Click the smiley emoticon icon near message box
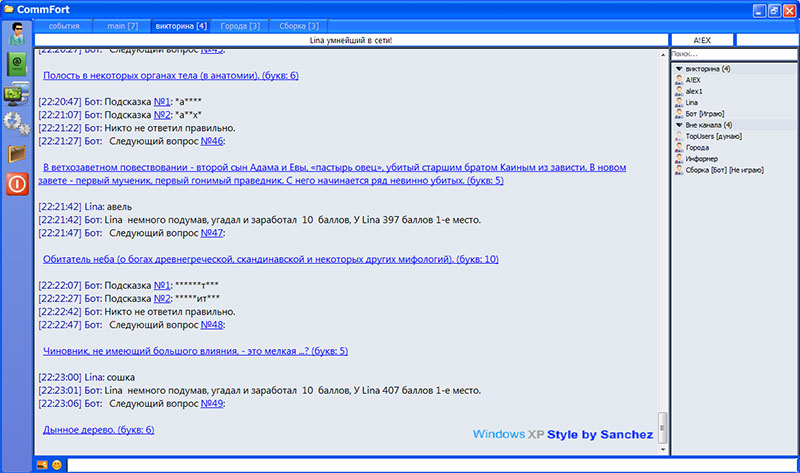 (x=57, y=465)
